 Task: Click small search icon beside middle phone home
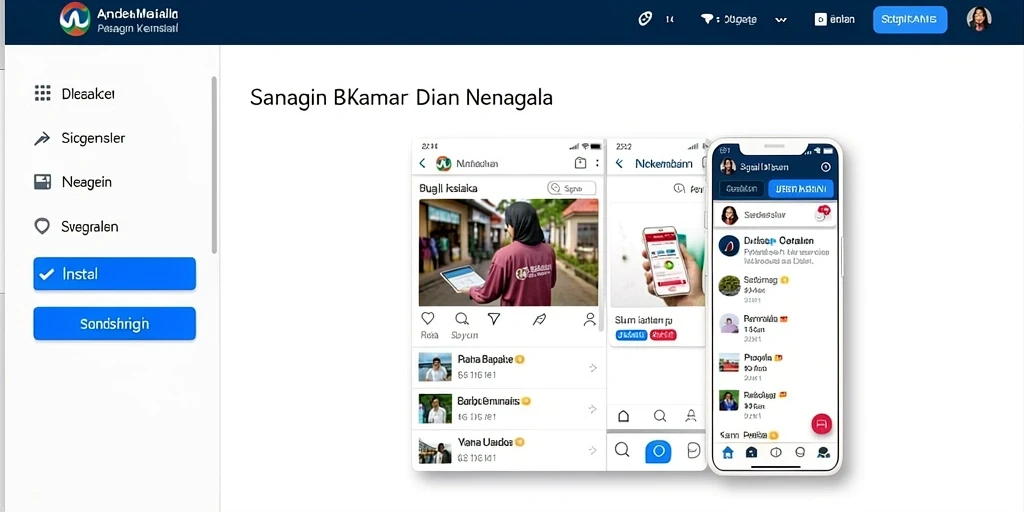point(660,416)
